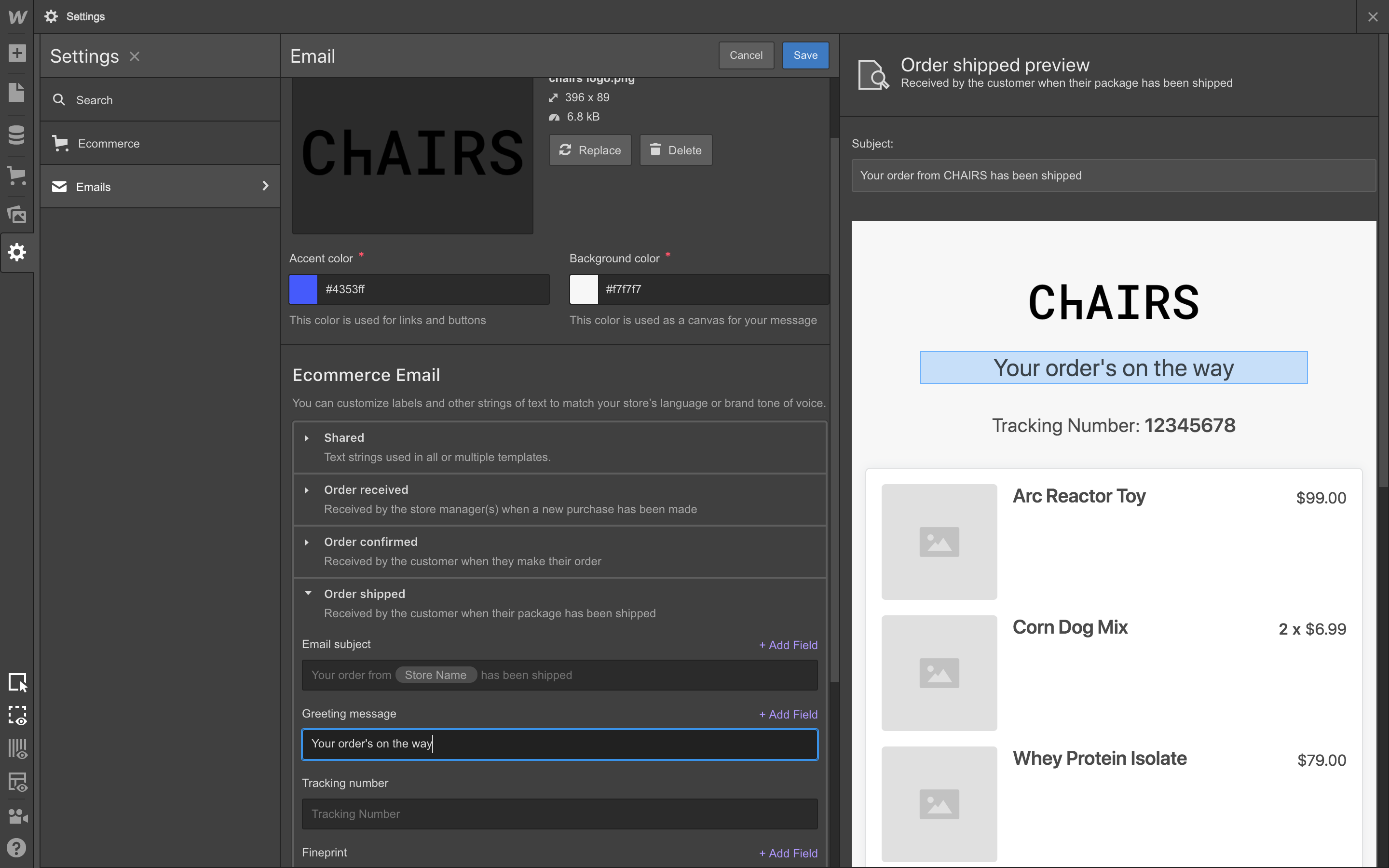
Task: Add a field to Fineprint
Action: (788, 853)
